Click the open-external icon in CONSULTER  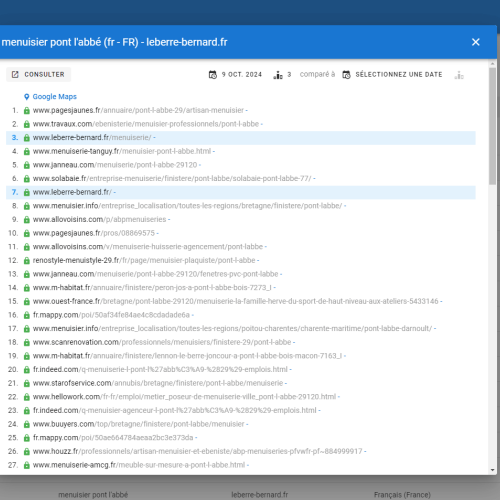click(15, 74)
